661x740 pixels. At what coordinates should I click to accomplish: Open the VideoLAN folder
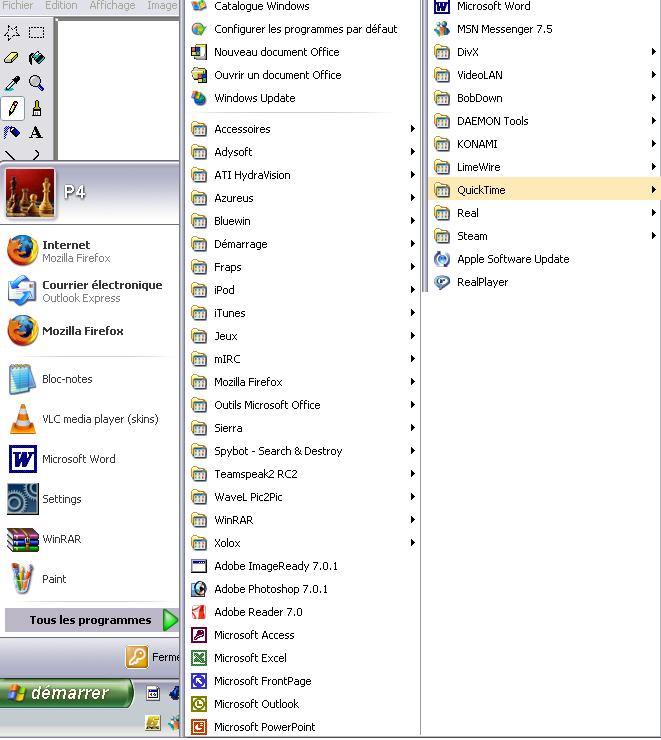(545, 75)
